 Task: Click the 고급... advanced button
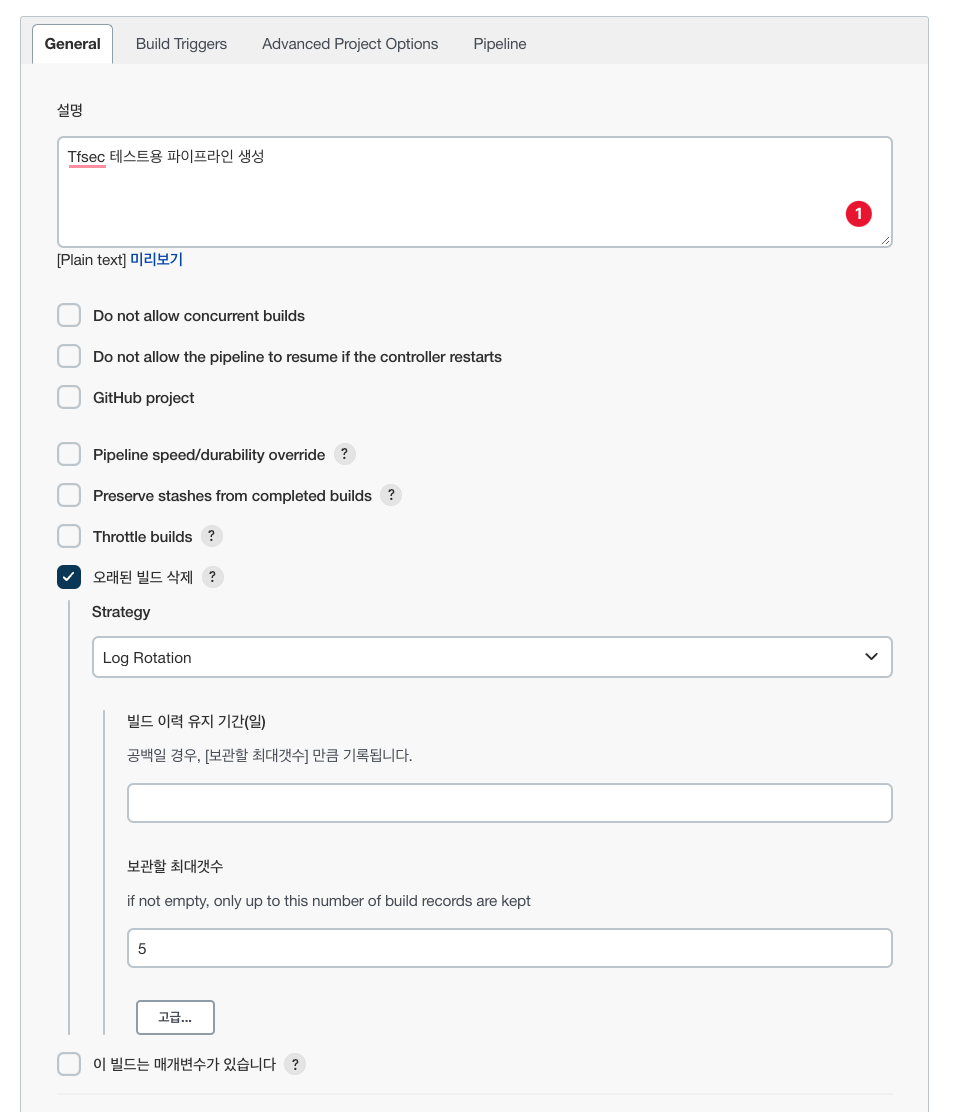pos(175,1018)
